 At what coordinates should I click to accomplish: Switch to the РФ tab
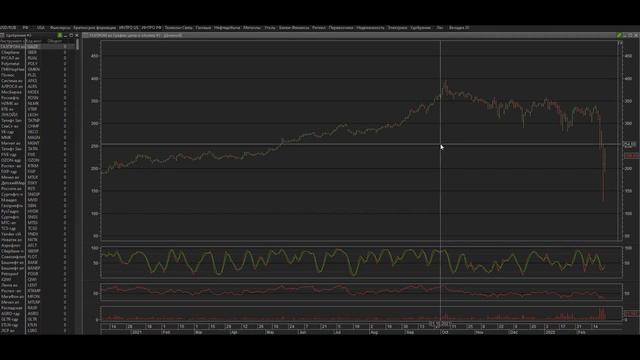click(25, 28)
